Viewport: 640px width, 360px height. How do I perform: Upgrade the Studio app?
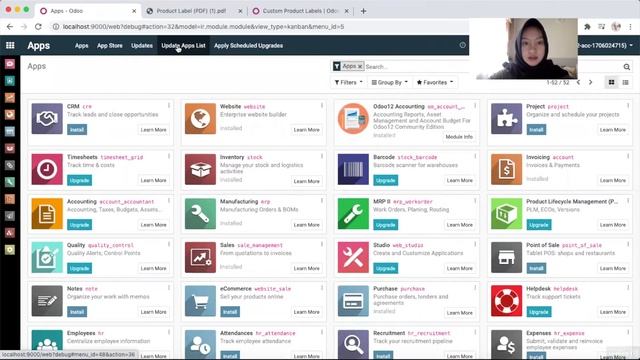[385, 269]
